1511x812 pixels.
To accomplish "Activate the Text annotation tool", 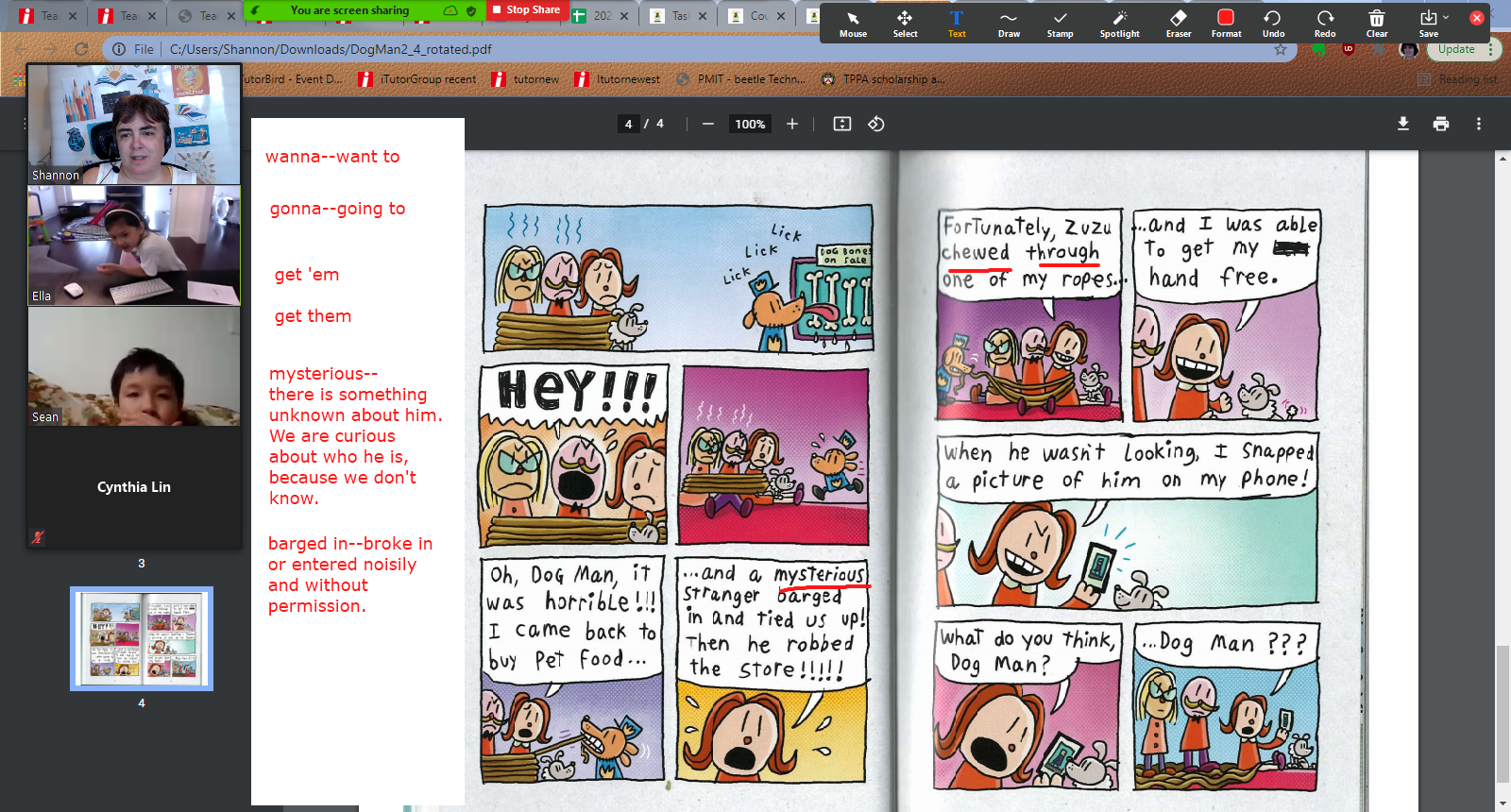I will (x=957, y=24).
